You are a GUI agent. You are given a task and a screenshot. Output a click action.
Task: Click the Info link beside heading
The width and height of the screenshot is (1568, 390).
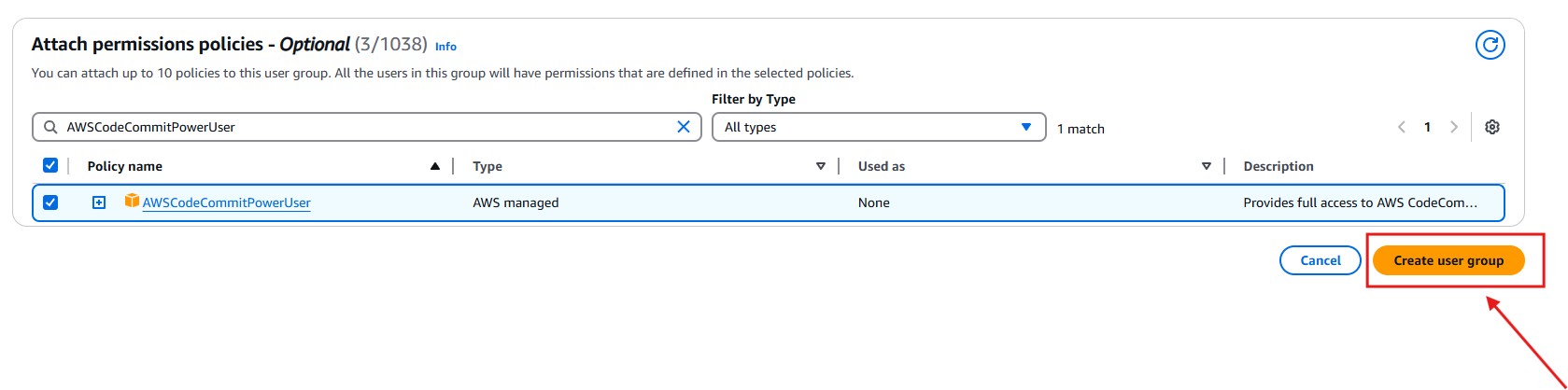(445, 47)
